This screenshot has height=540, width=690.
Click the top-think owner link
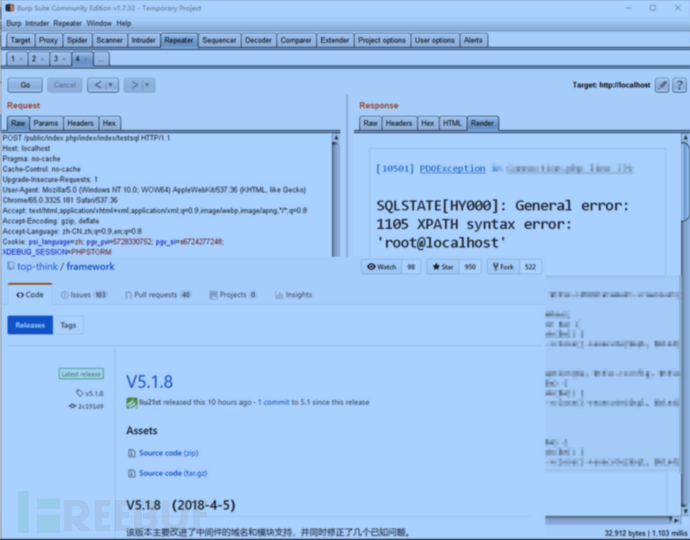[x=37, y=267]
